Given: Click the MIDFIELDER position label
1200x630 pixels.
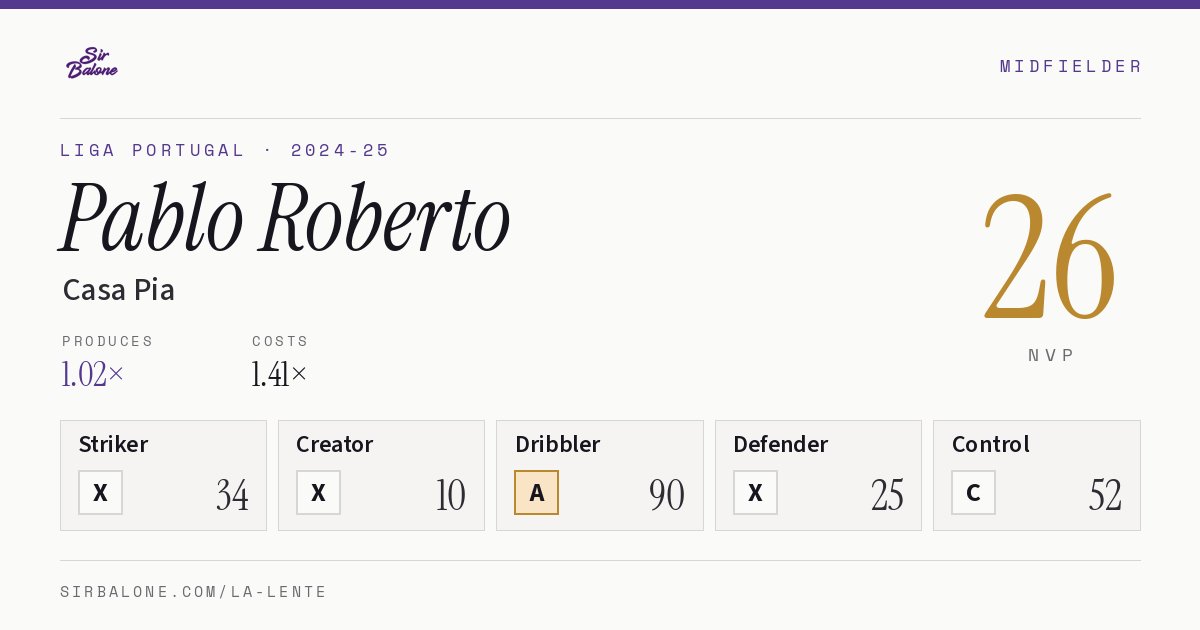Looking at the screenshot, I should point(1071,66).
